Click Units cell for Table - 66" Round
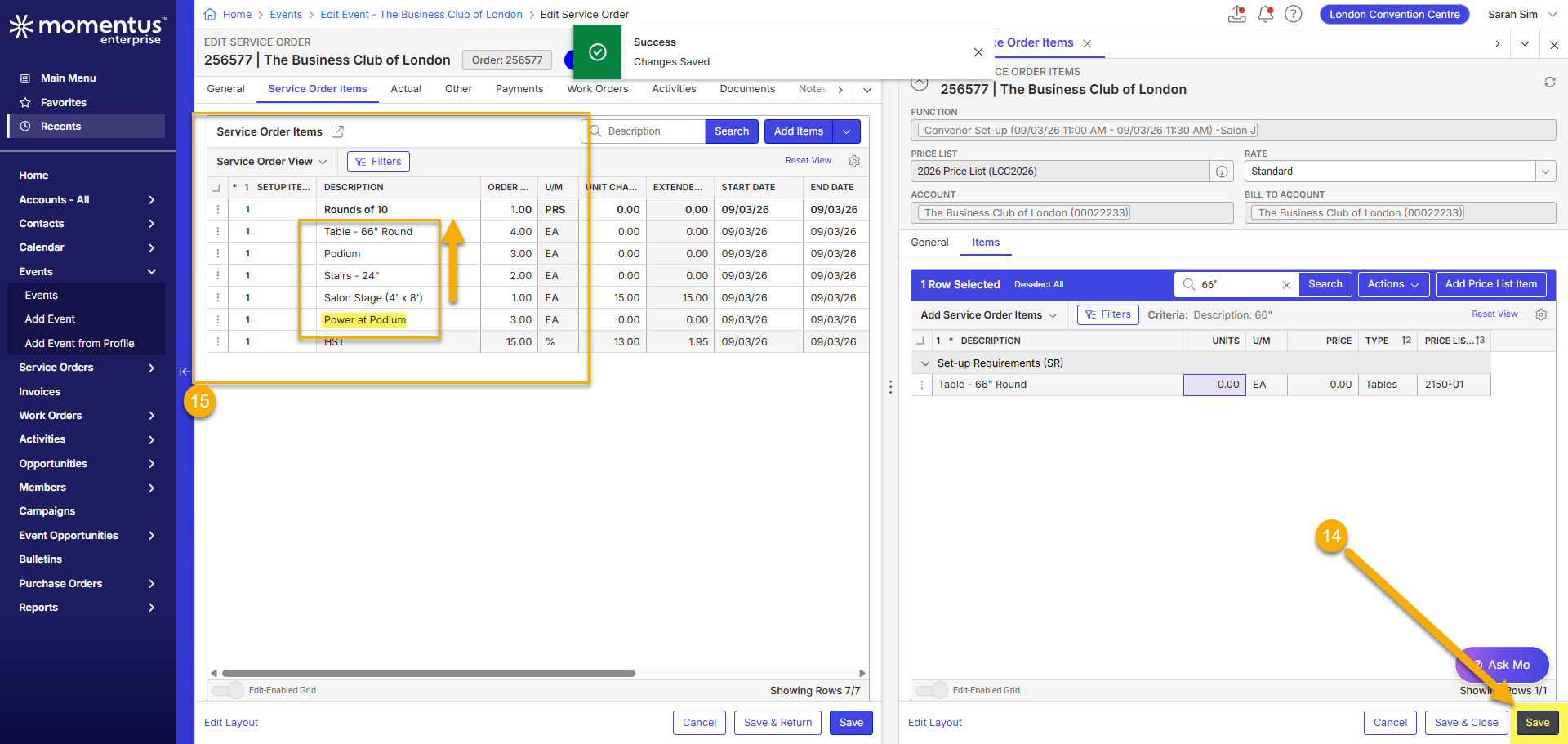This screenshot has height=744, width=1568. click(x=1214, y=385)
